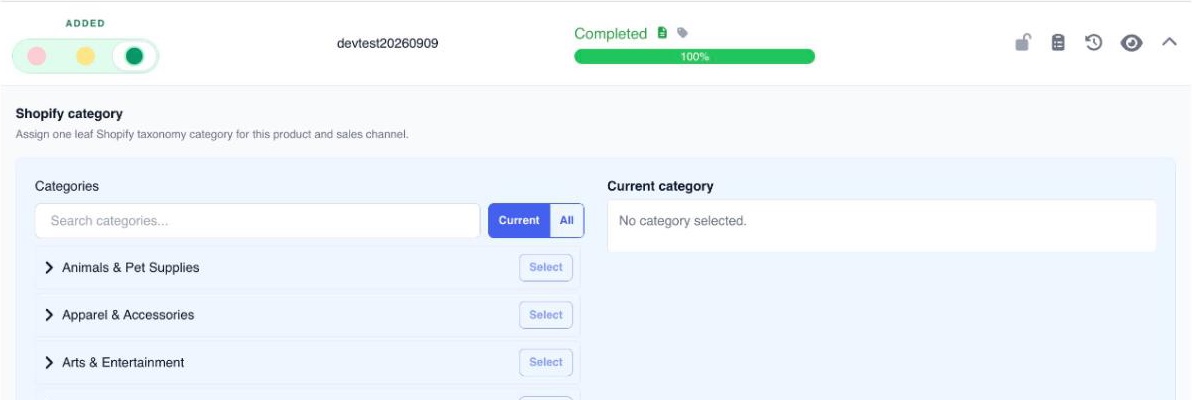Open the history clock icon
Screen dimensions: 1192x400
tap(1093, 43)
